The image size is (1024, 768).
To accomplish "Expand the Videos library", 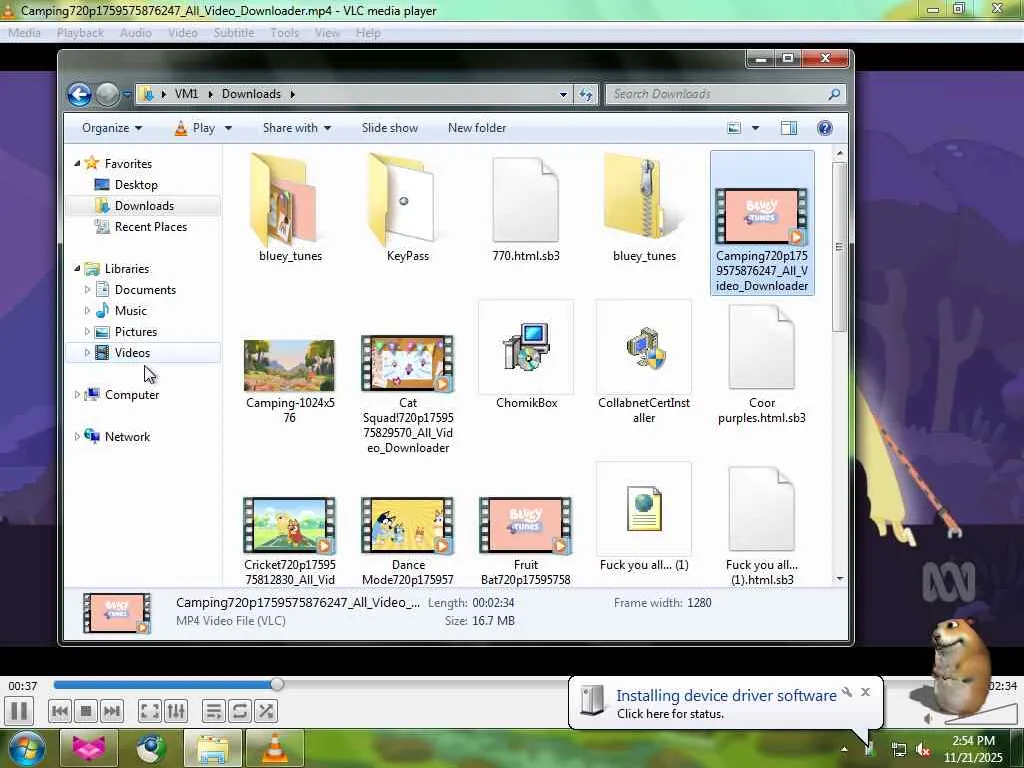I will [87, 353].
